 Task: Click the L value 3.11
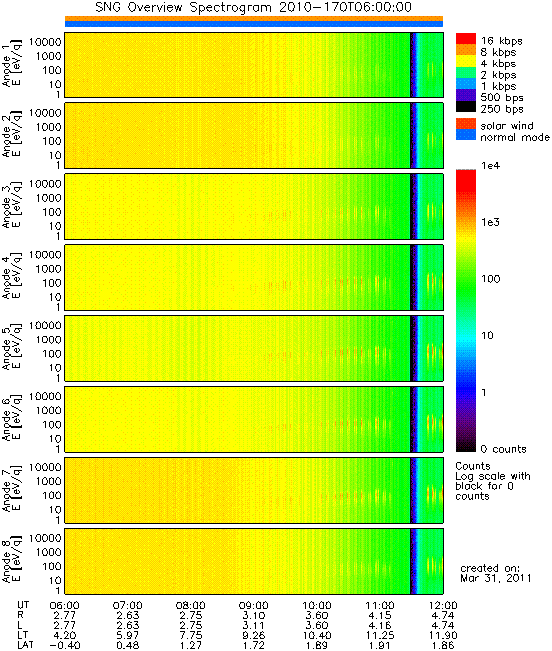(x=254, y=626)
